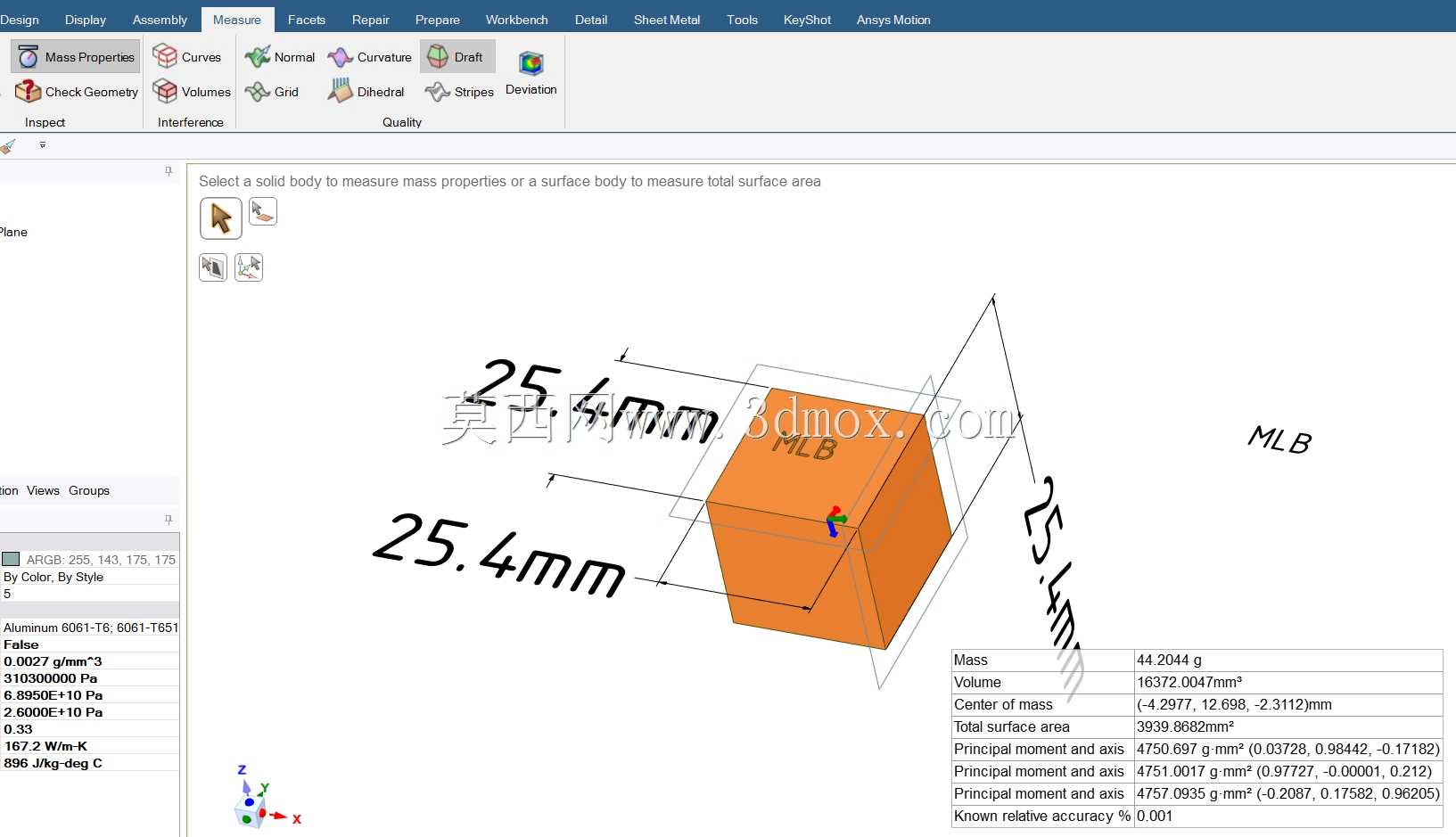The image size is (1456, 837).
Task: Select the Volumes interference tool
Action: click(x=192, y=92)
